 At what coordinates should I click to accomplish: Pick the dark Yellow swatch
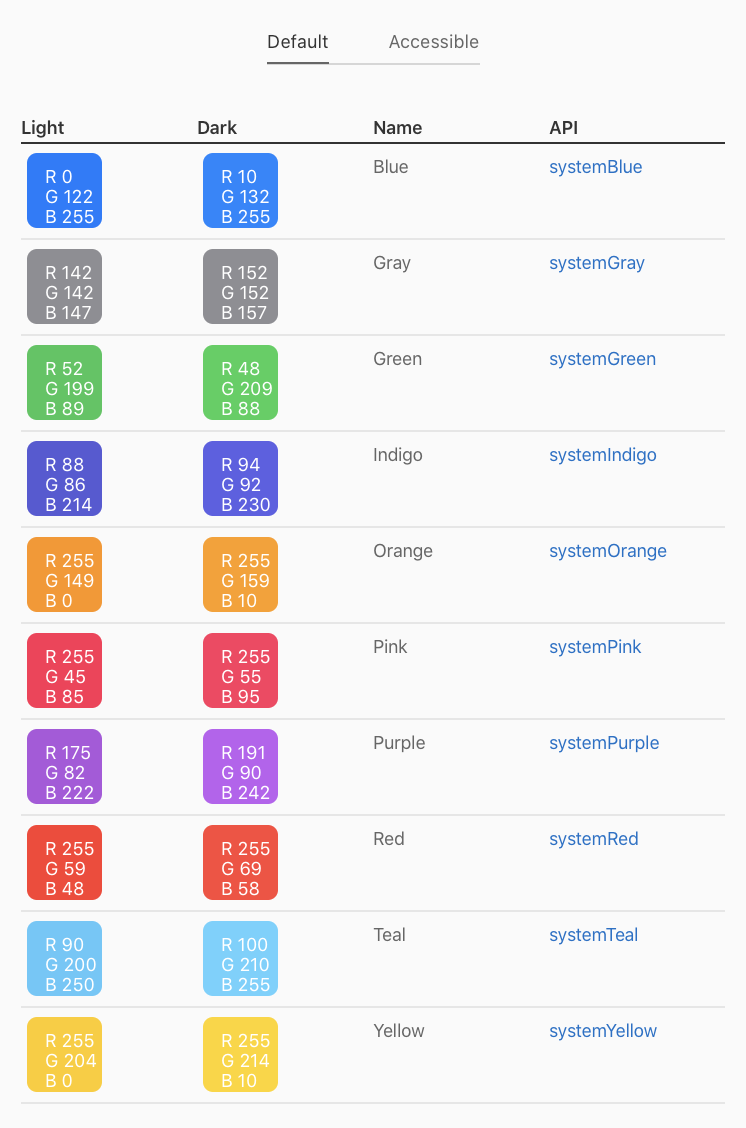point(240,1054)
